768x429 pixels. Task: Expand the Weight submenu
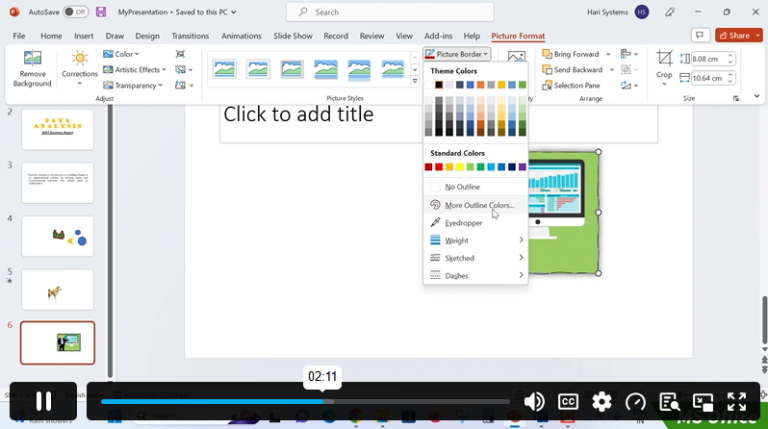pos(475,240)
